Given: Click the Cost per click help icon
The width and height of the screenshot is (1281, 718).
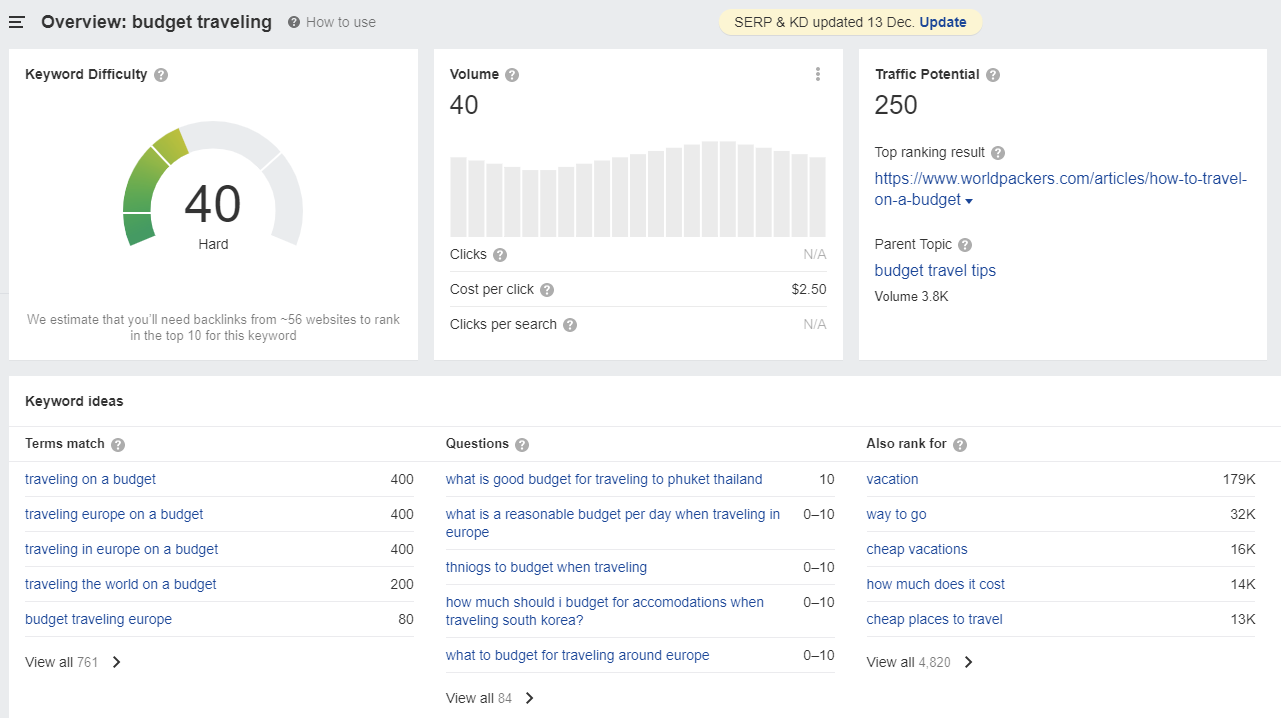Looking at the screenshot, I should click(547, 290).
